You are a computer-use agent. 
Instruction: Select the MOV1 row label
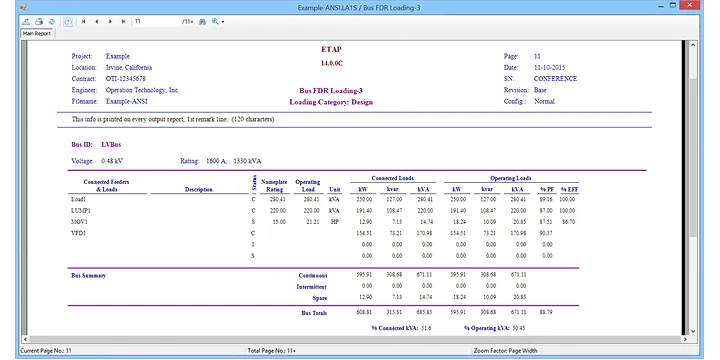78,222
